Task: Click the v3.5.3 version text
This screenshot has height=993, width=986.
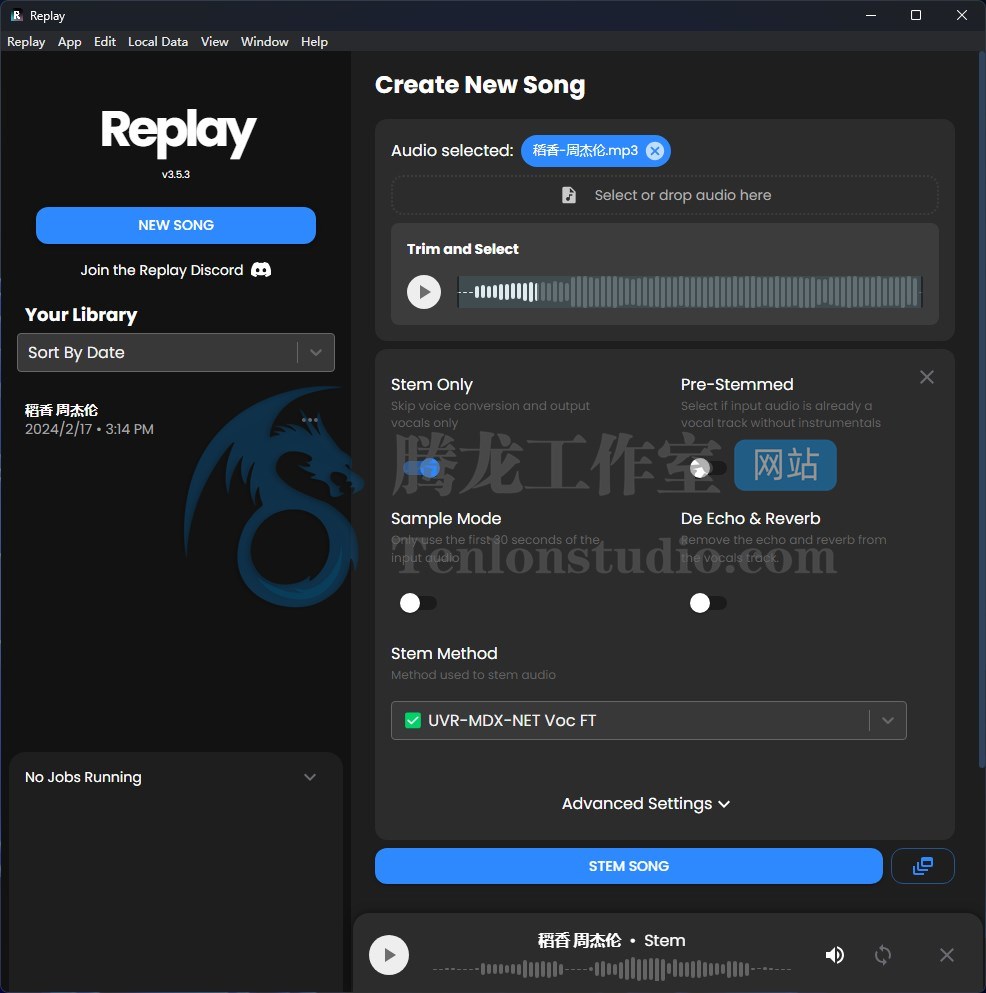Action: coord(175,174)
